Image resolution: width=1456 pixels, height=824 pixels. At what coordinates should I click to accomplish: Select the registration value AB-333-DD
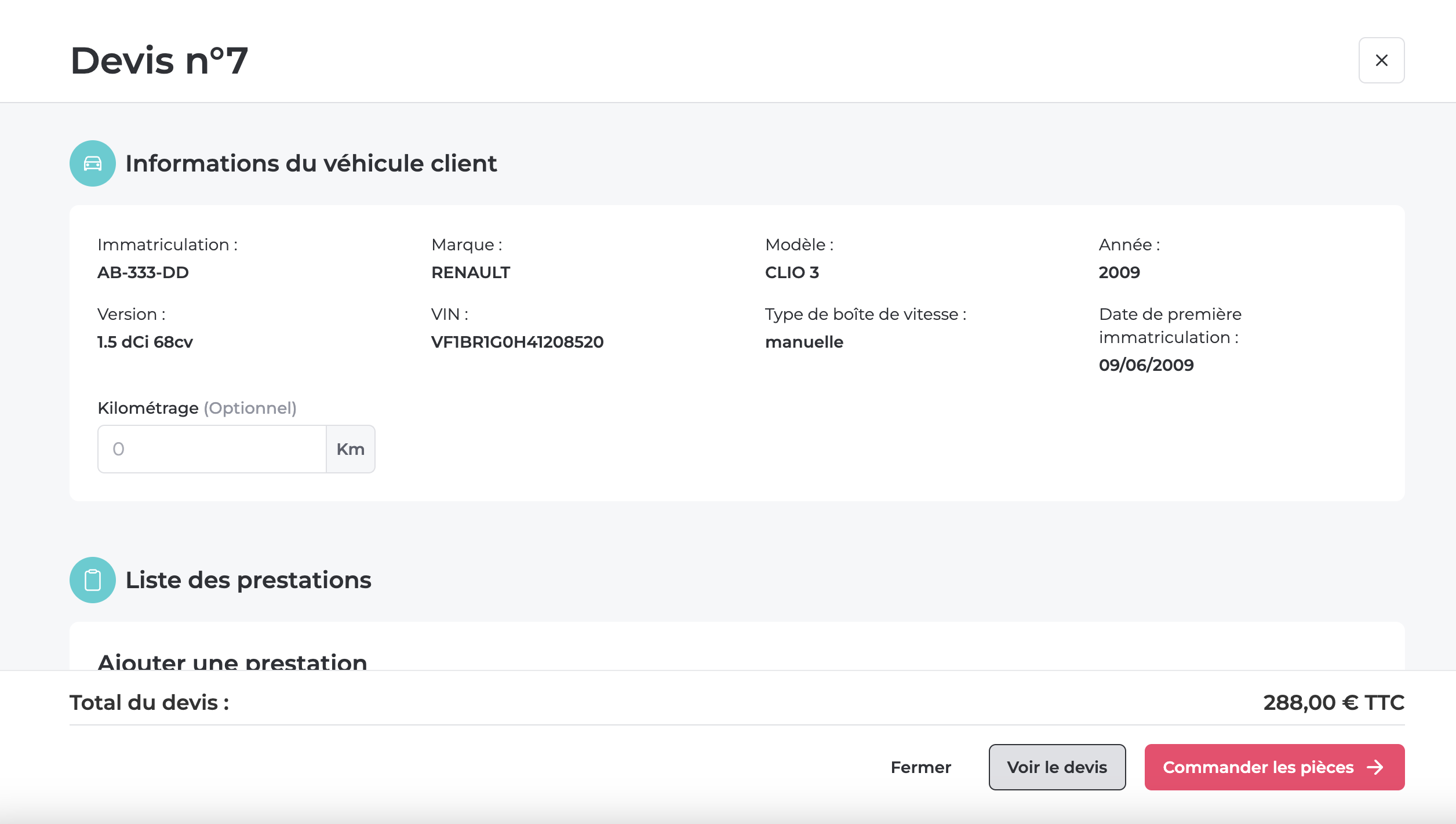(143, 272)
